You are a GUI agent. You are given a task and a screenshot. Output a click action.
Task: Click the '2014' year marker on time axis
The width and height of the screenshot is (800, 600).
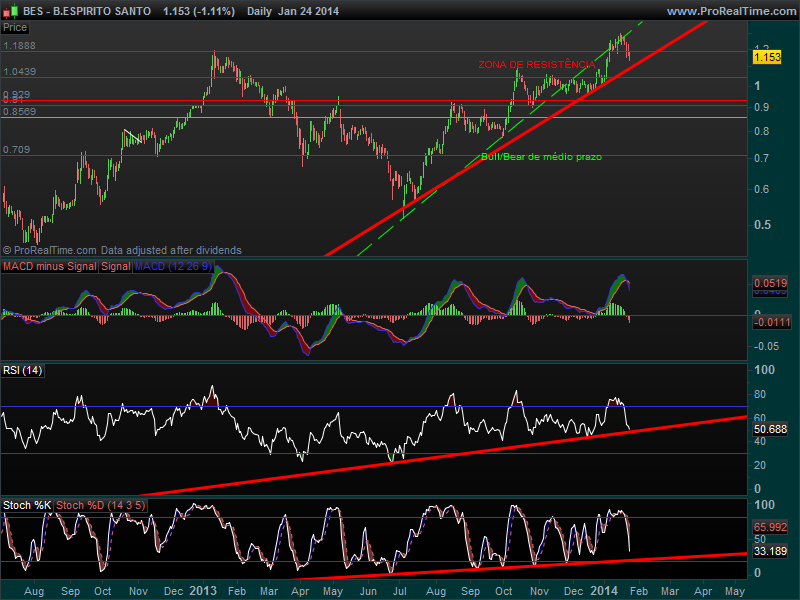pyautogui.click(x=604, y=591)
